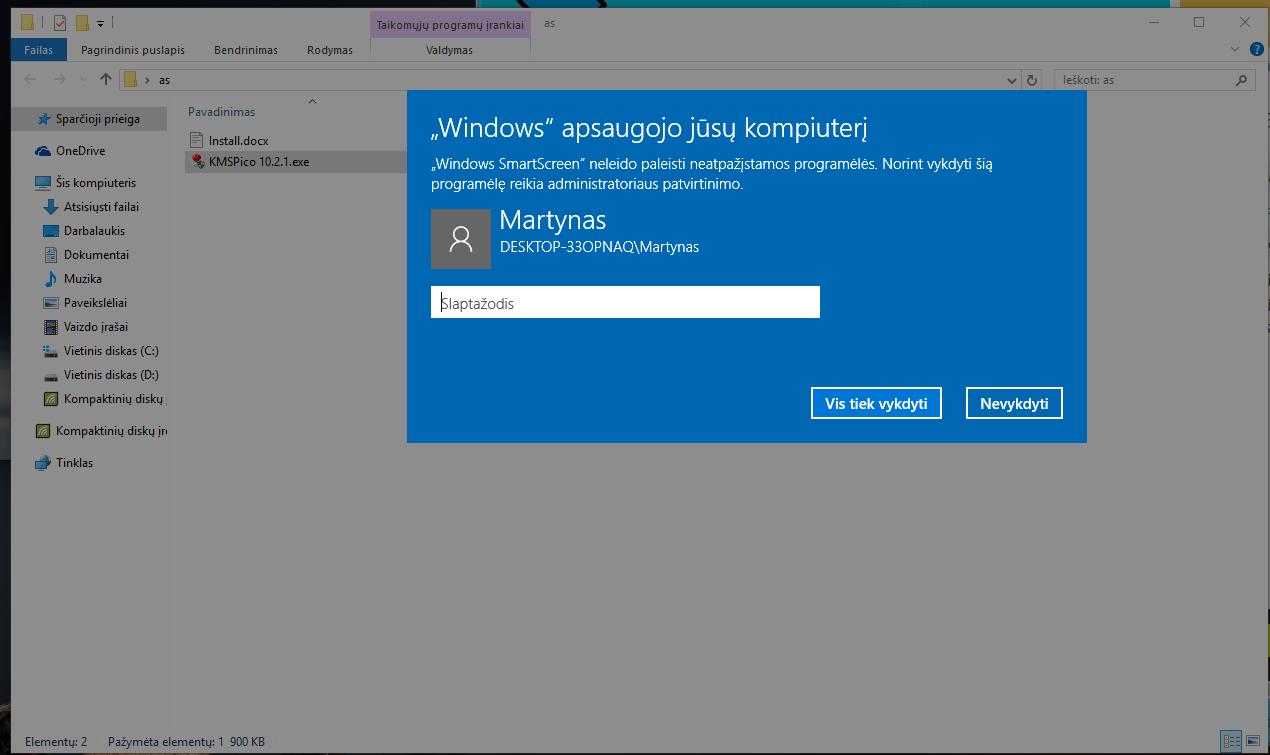Select the Martynas user avatar
The image size is (1270, 755).
(461, 239)
